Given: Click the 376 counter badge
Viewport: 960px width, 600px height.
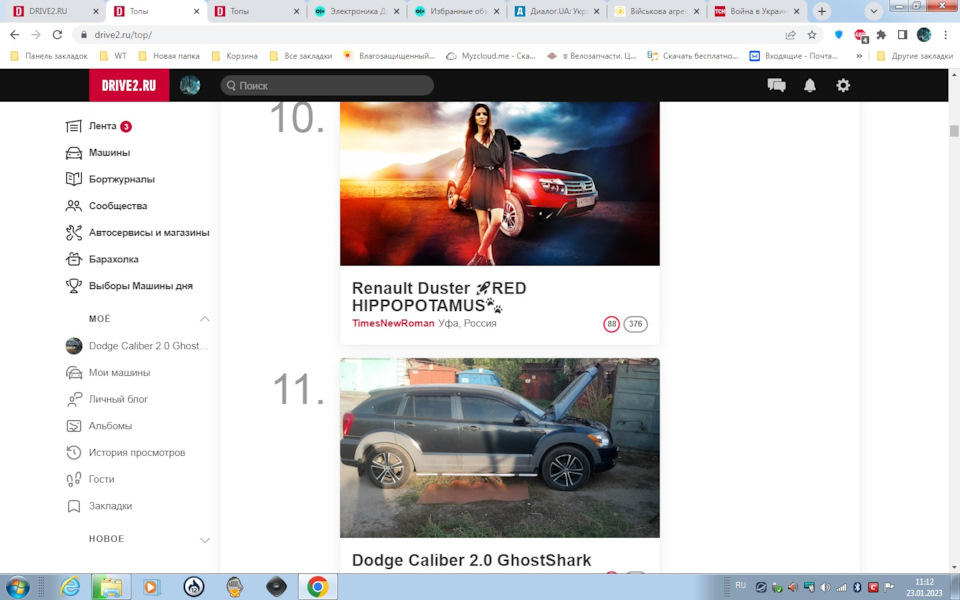Looking at the screenshot, I should [636, 324].
